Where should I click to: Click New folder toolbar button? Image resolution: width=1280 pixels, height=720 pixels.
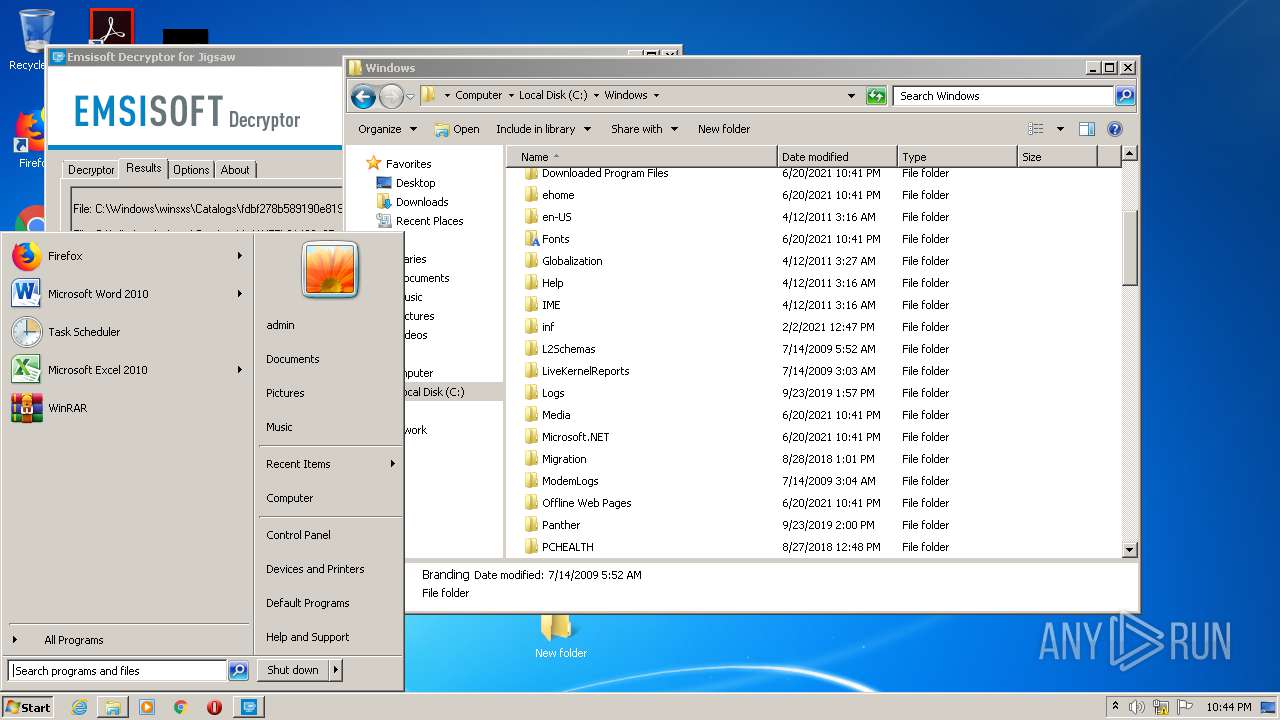tap(724, 129)
